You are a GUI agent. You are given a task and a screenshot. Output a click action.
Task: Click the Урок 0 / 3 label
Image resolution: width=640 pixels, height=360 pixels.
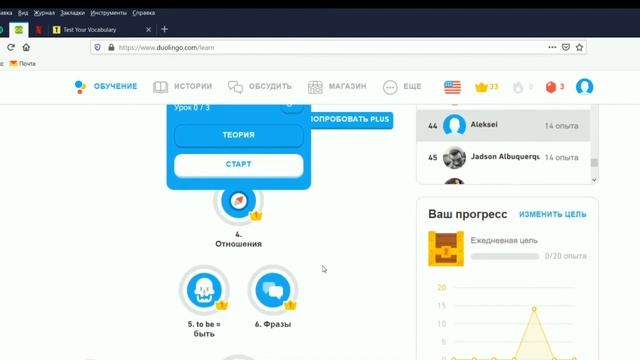tap(192, 108)
